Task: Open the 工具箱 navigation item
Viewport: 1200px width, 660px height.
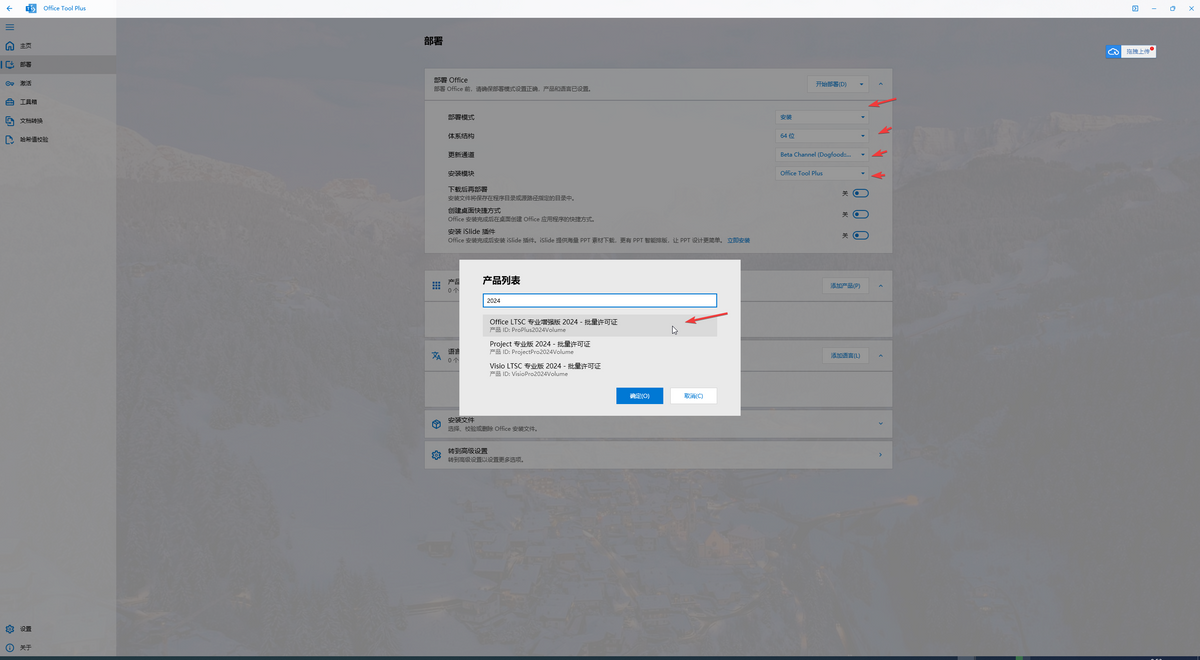Action: tap(58, 102)
